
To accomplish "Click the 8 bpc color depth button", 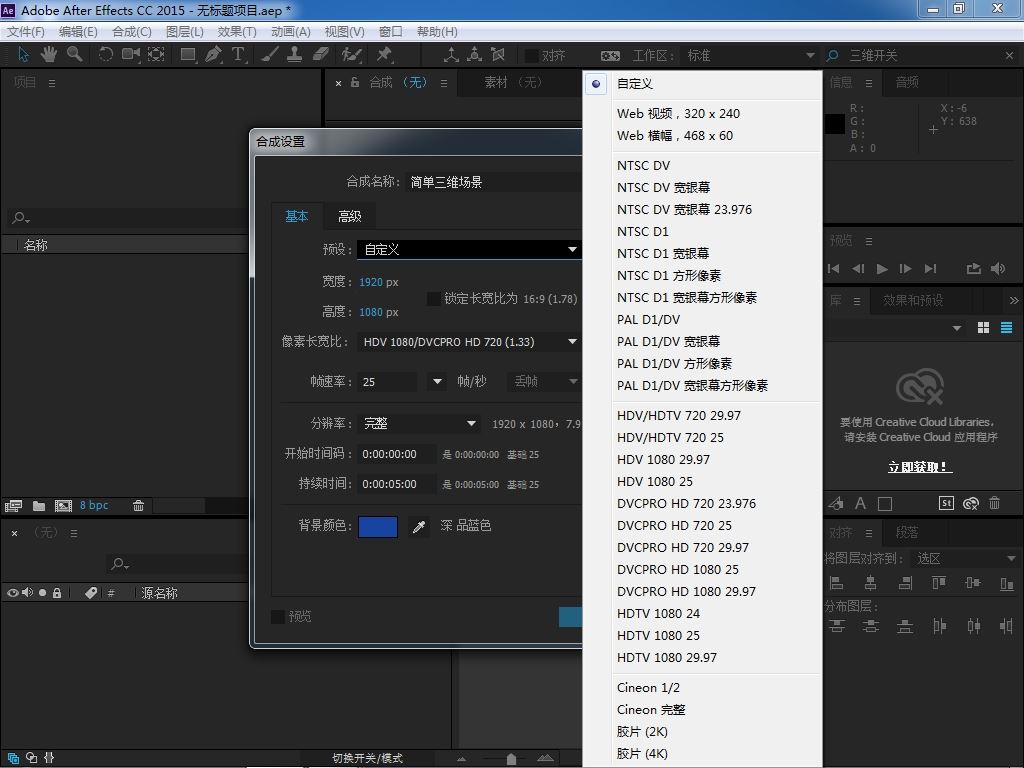I will point(94,505).
